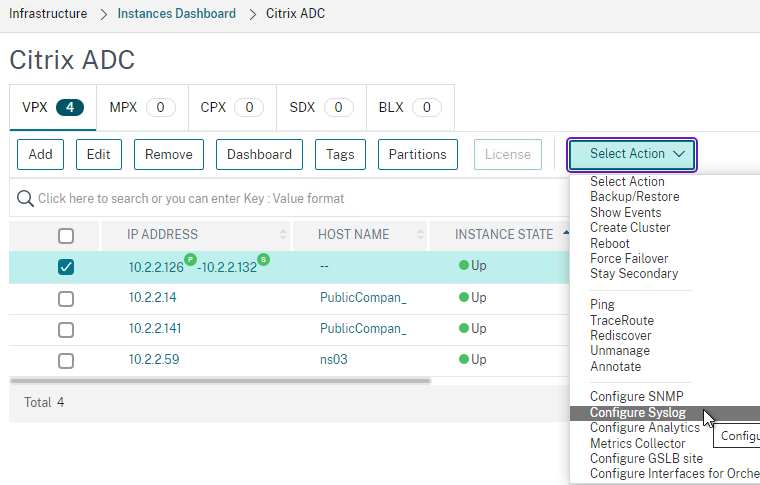Switch to the VPX tab
The width and height of the screenshot is (760, 485).
pos(53,107)
